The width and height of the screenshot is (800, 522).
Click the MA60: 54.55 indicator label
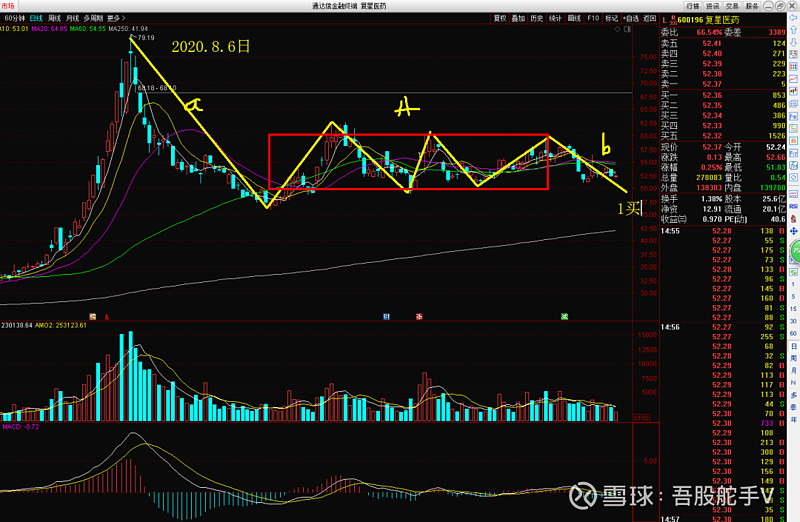[x=88, y=29]
